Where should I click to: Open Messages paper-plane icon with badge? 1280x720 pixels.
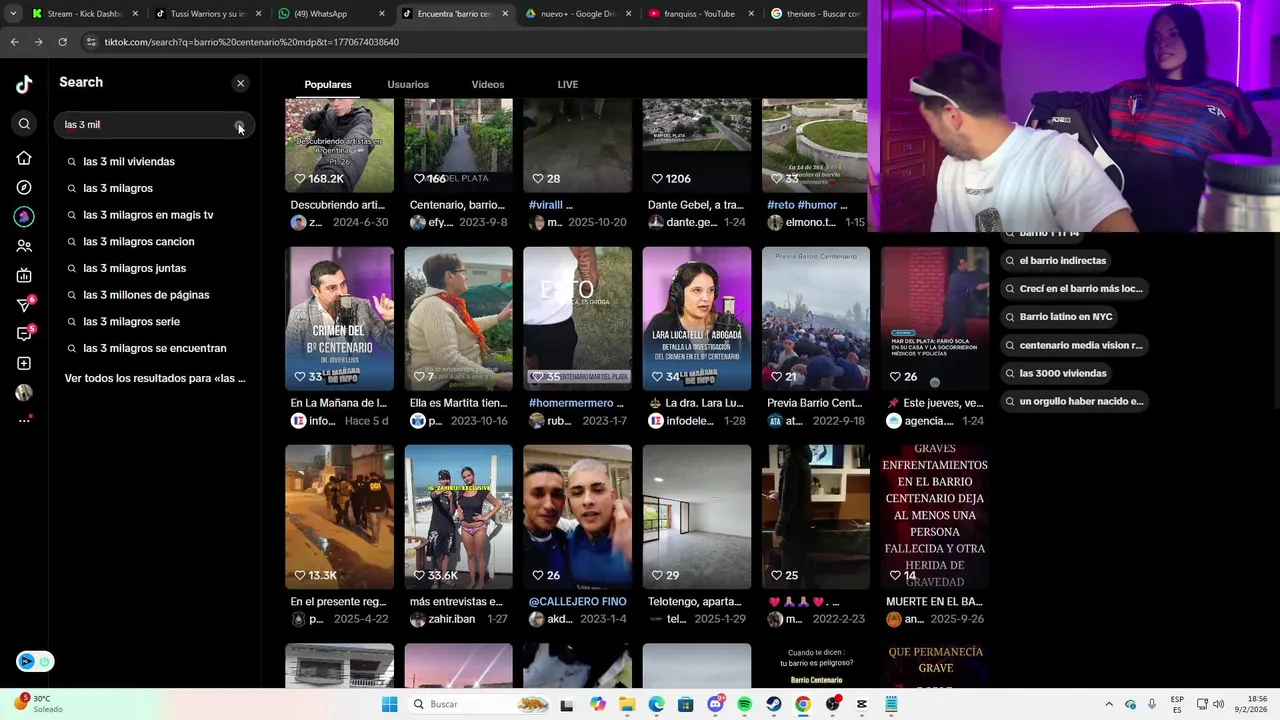[x=25, y=304]
